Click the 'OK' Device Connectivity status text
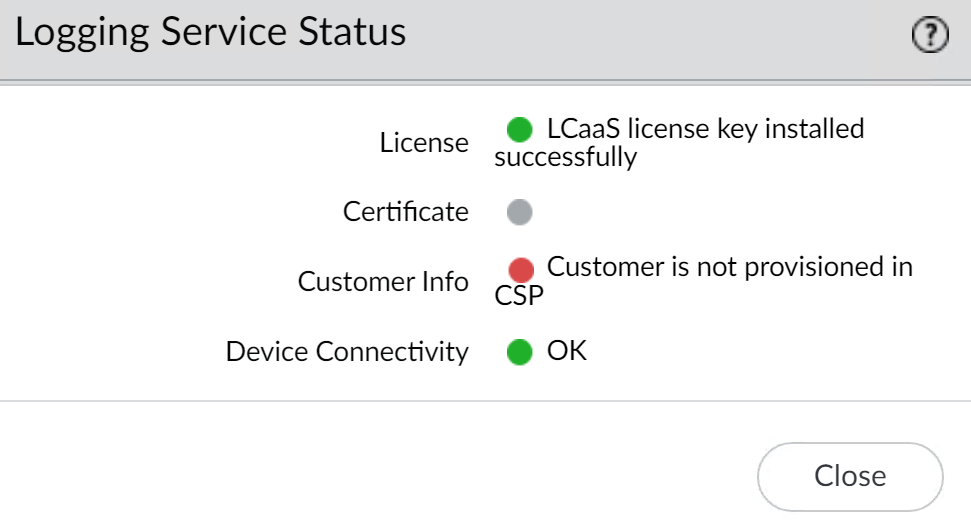This screenshot has width=971, height=520. (x=567, y=351)
